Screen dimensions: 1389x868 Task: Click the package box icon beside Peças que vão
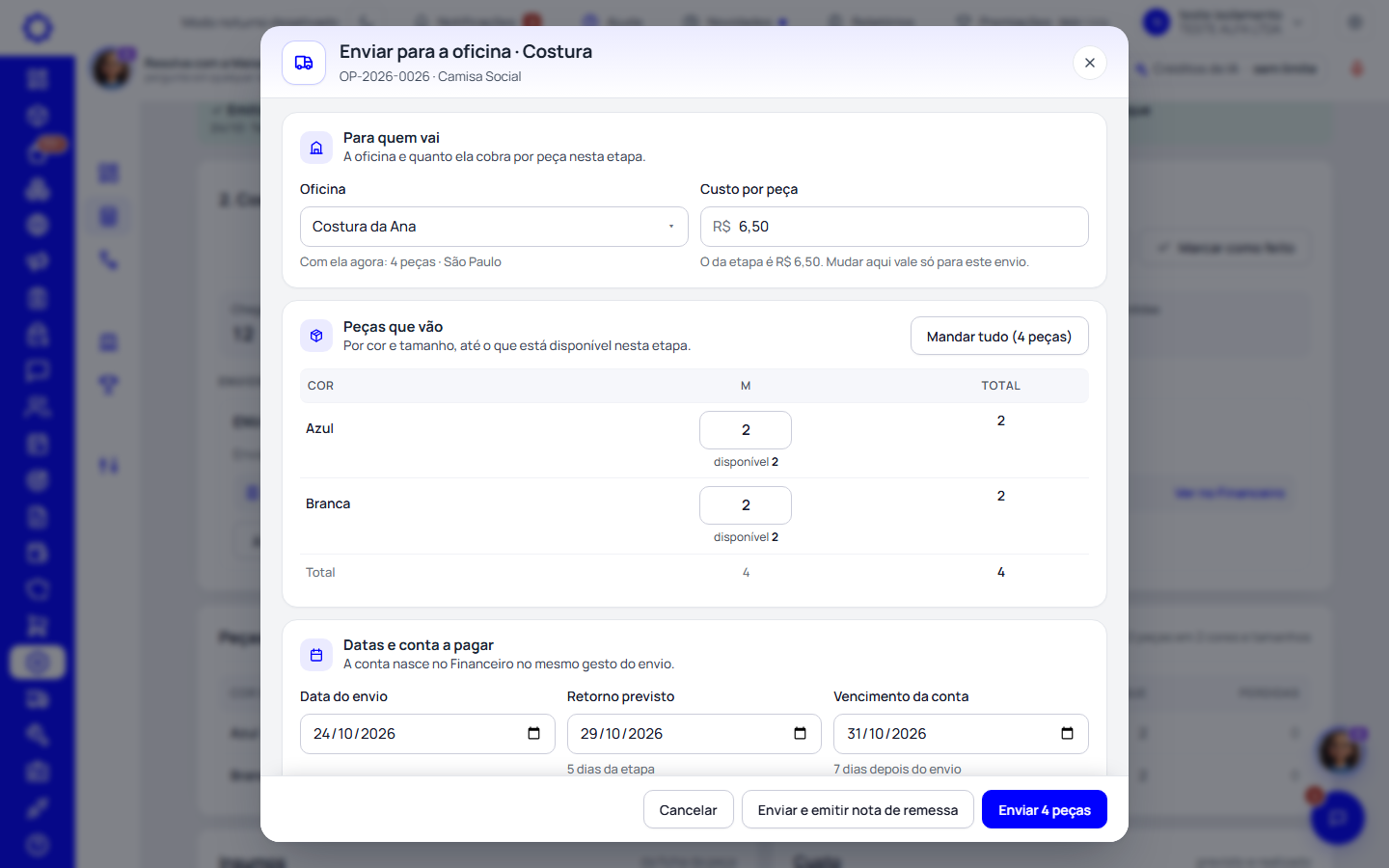point(316,337)
